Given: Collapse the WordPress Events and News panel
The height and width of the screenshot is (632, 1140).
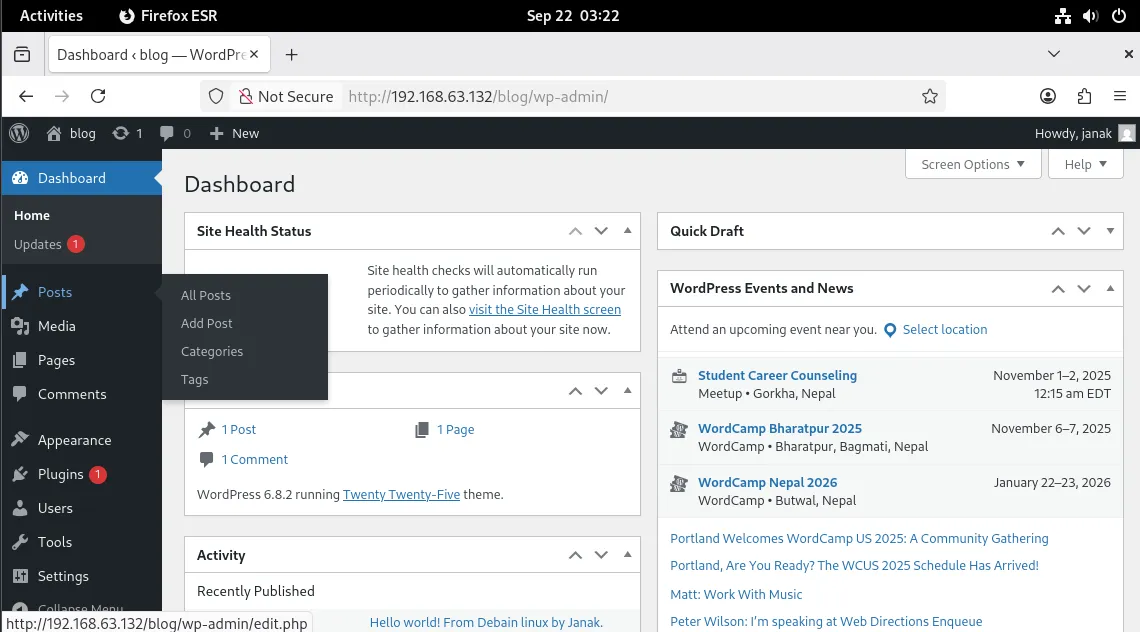Looking at the screenshot, I should click(x=1110, y=289).
